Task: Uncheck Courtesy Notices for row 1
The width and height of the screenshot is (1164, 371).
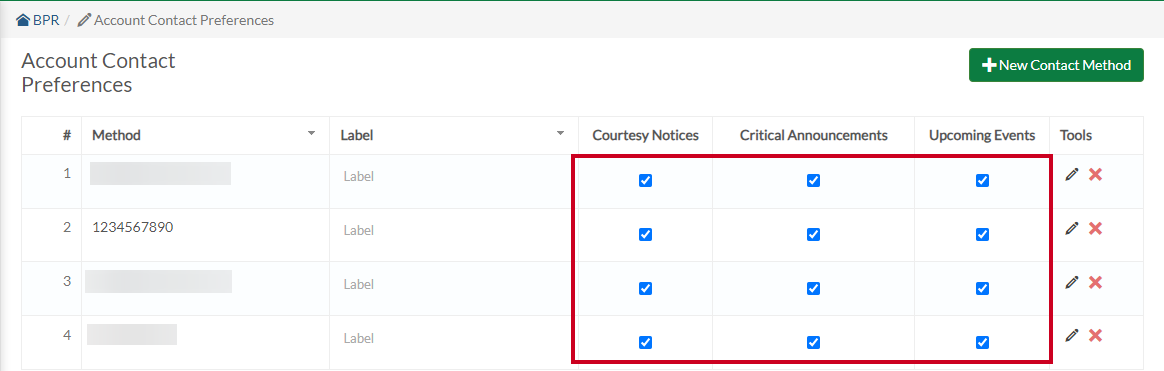Action: [645, 180]
